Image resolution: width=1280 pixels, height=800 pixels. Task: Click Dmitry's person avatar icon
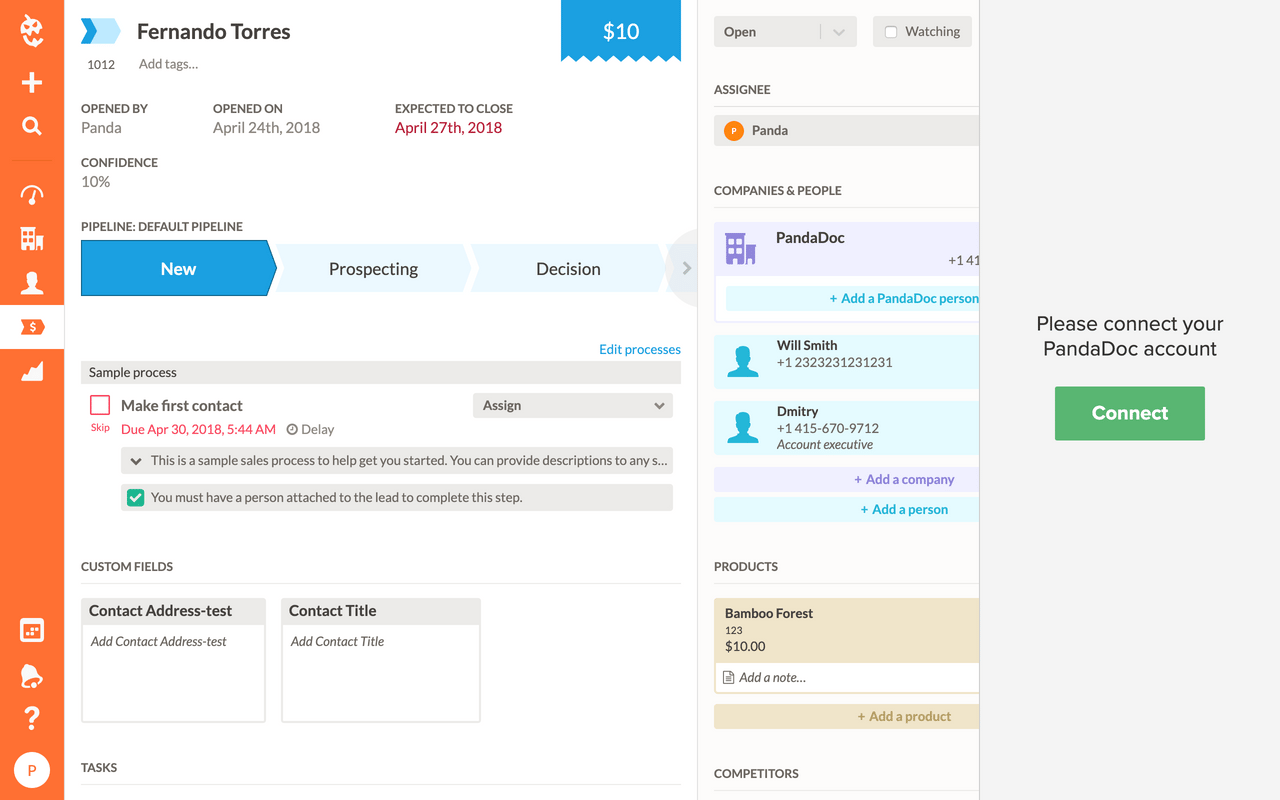[742, 427]
